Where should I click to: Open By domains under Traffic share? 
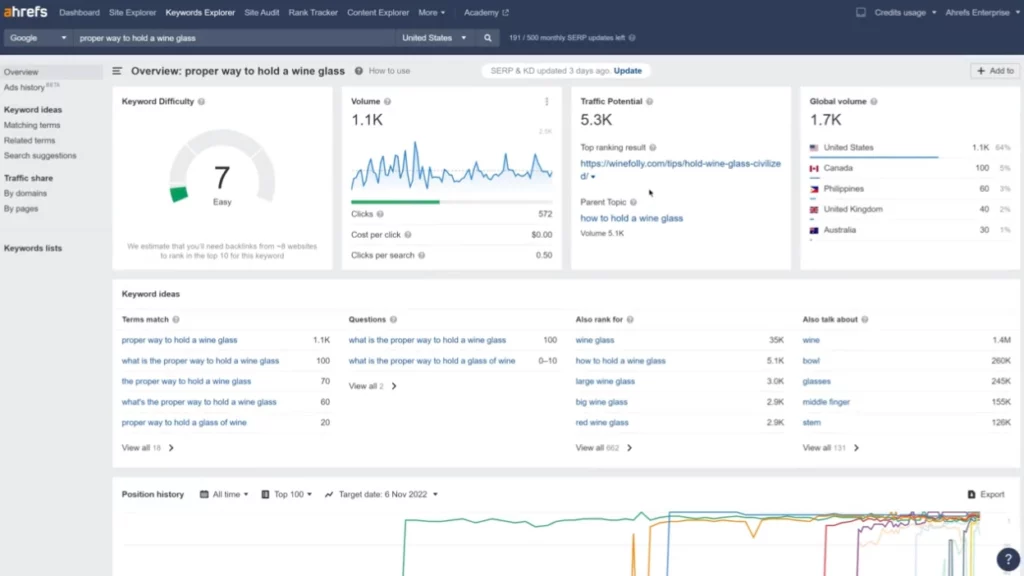(25, 193)
